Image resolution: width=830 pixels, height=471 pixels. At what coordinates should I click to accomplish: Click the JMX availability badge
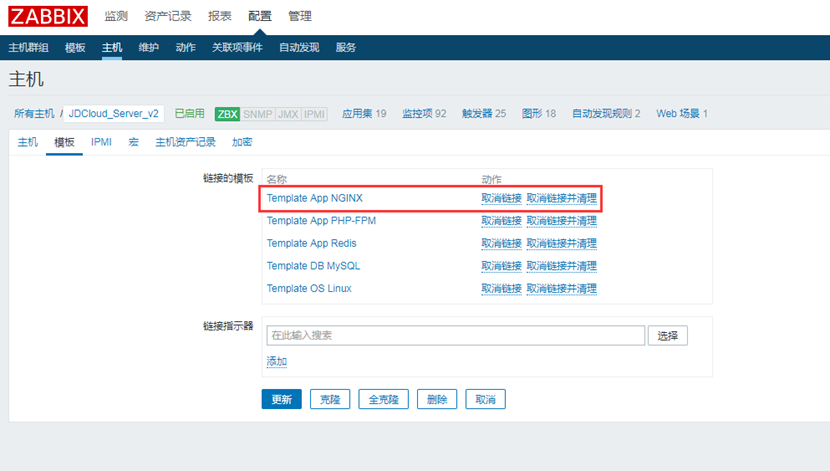point(288,114)
